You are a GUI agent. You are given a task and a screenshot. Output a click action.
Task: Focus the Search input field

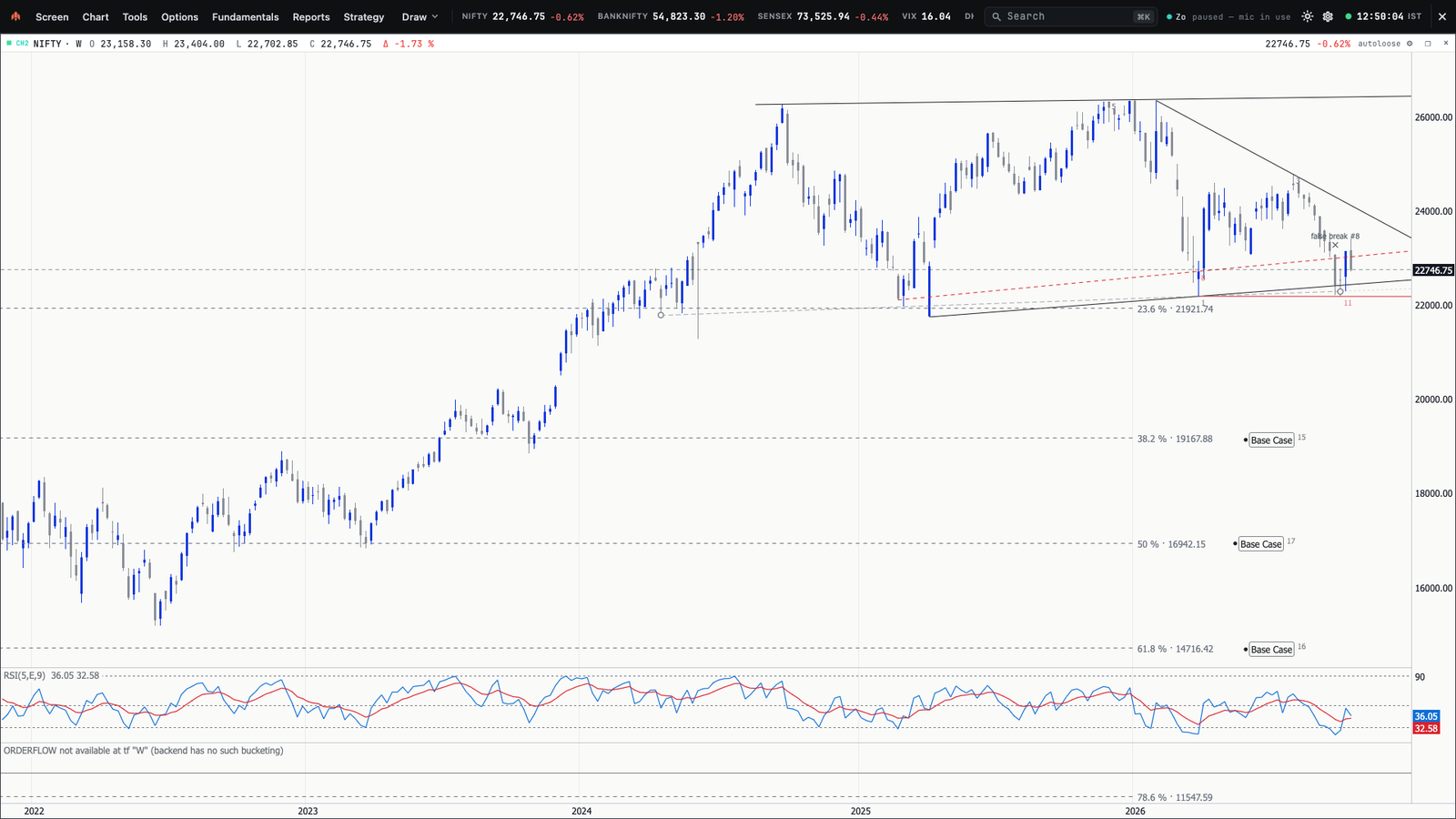coord(1070,16)
